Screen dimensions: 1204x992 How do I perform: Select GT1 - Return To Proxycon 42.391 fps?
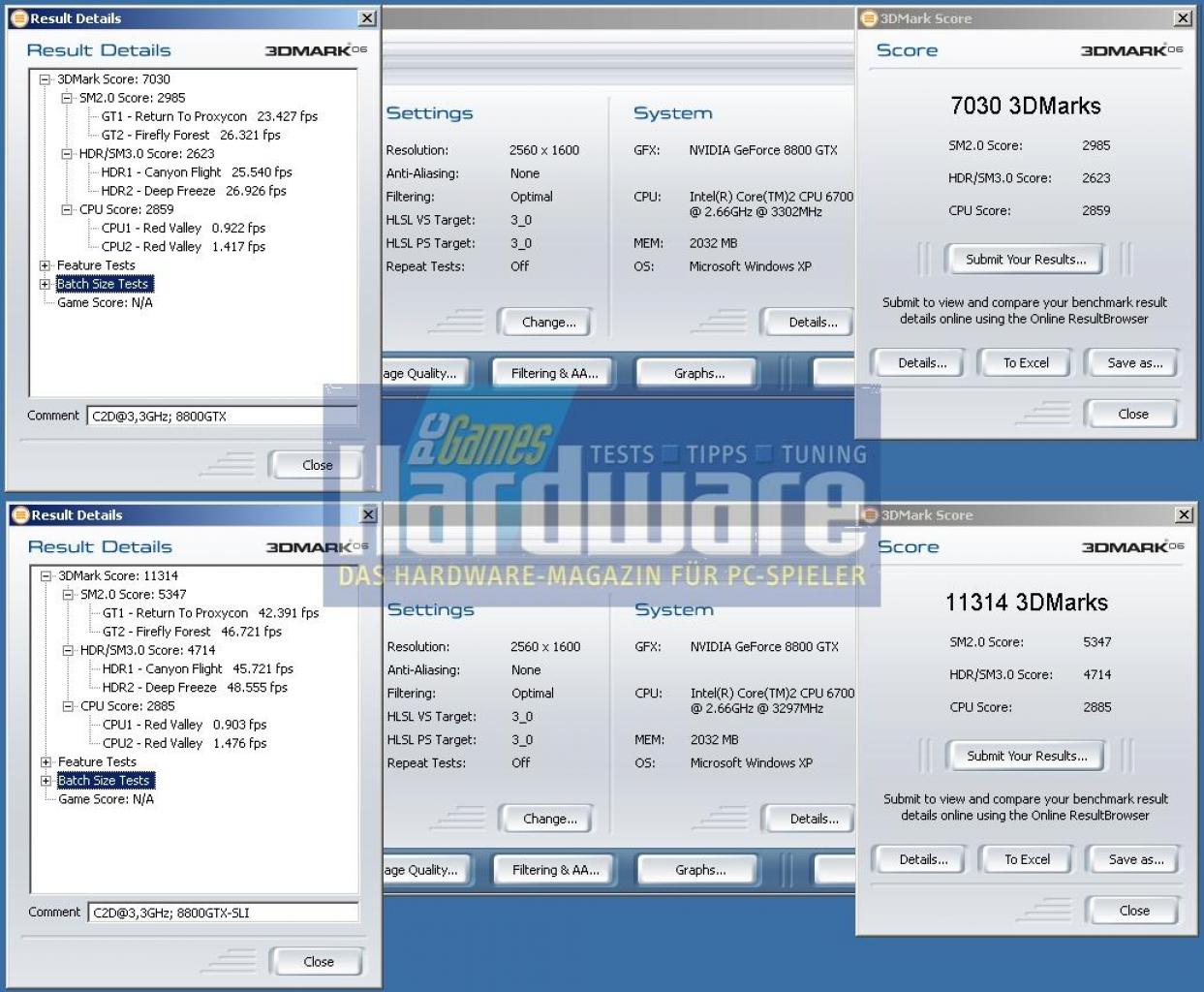(x=210, y=613)
